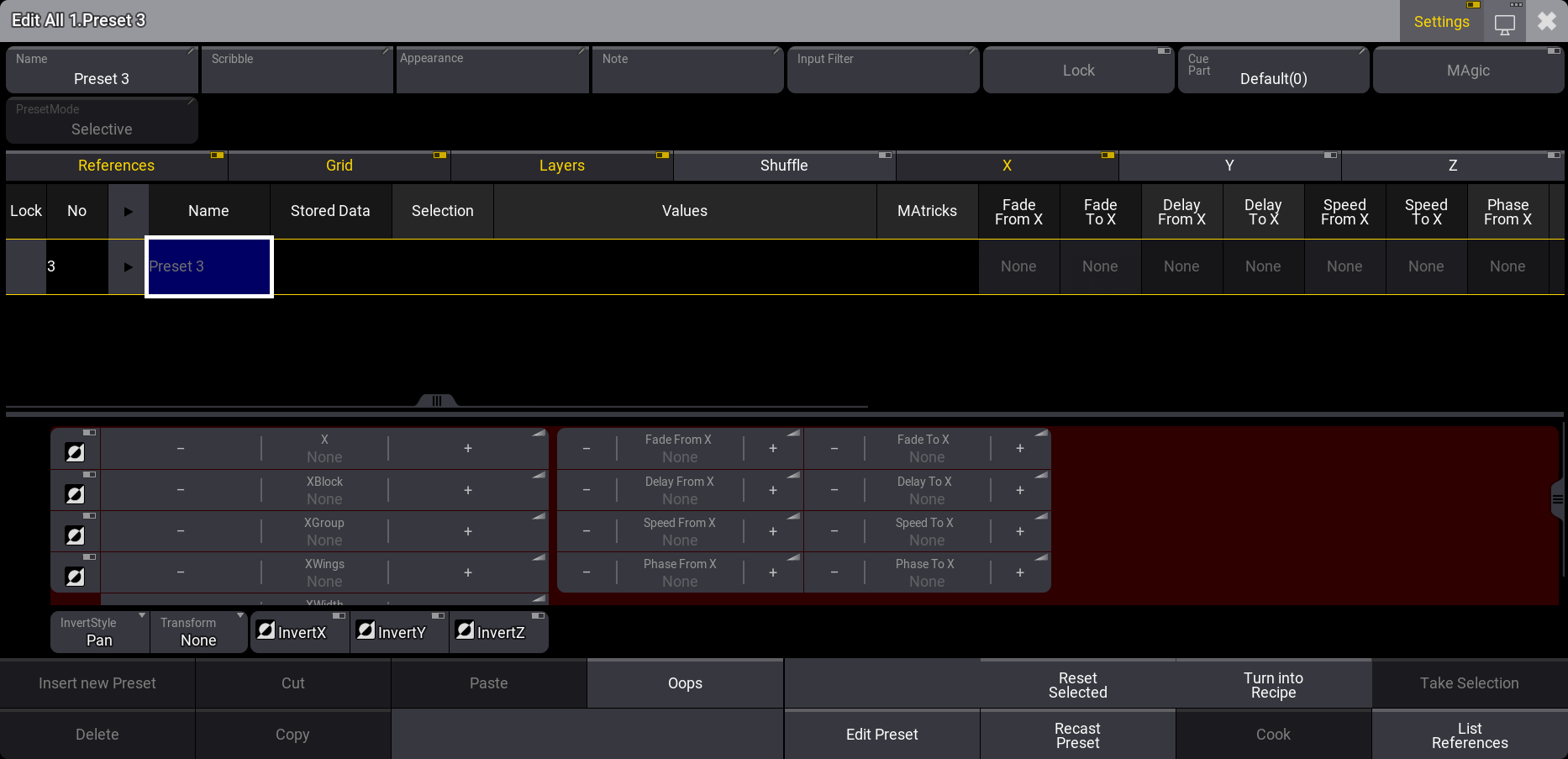1568x759 pixels.
Task: Expand the Preset 3 row arrow
Action: click(128, 267)
